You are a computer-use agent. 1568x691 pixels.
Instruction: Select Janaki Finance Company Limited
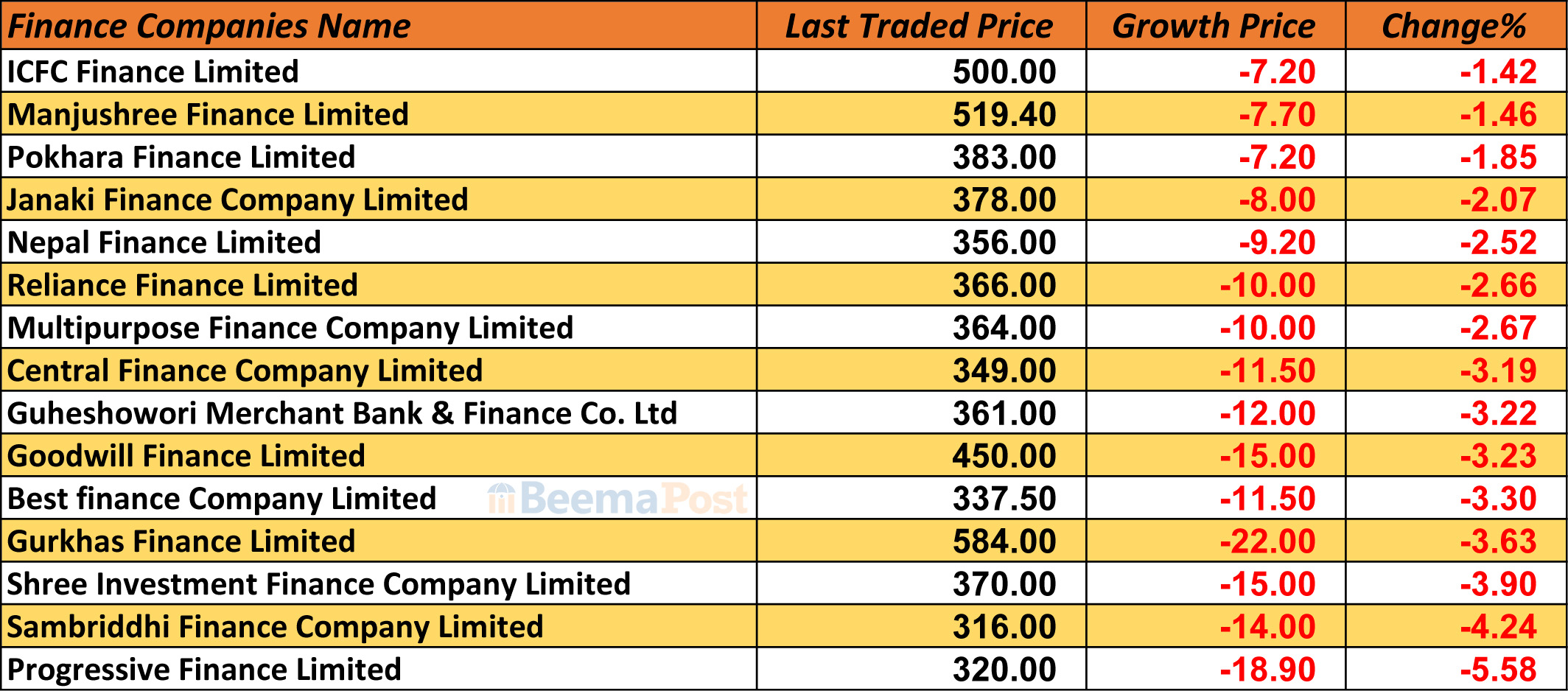tap(237, 200)
